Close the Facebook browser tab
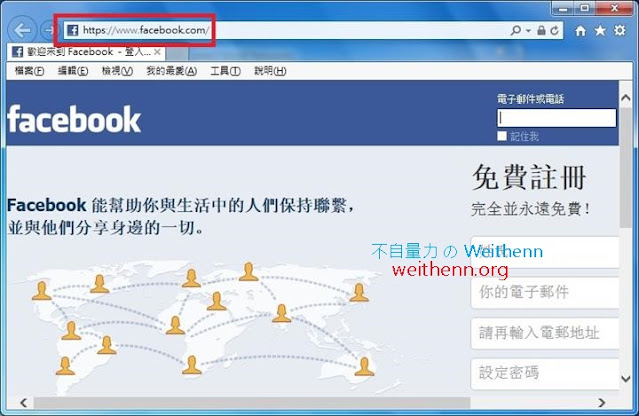Viewport: 639px width, 416px height. [157, 52]
